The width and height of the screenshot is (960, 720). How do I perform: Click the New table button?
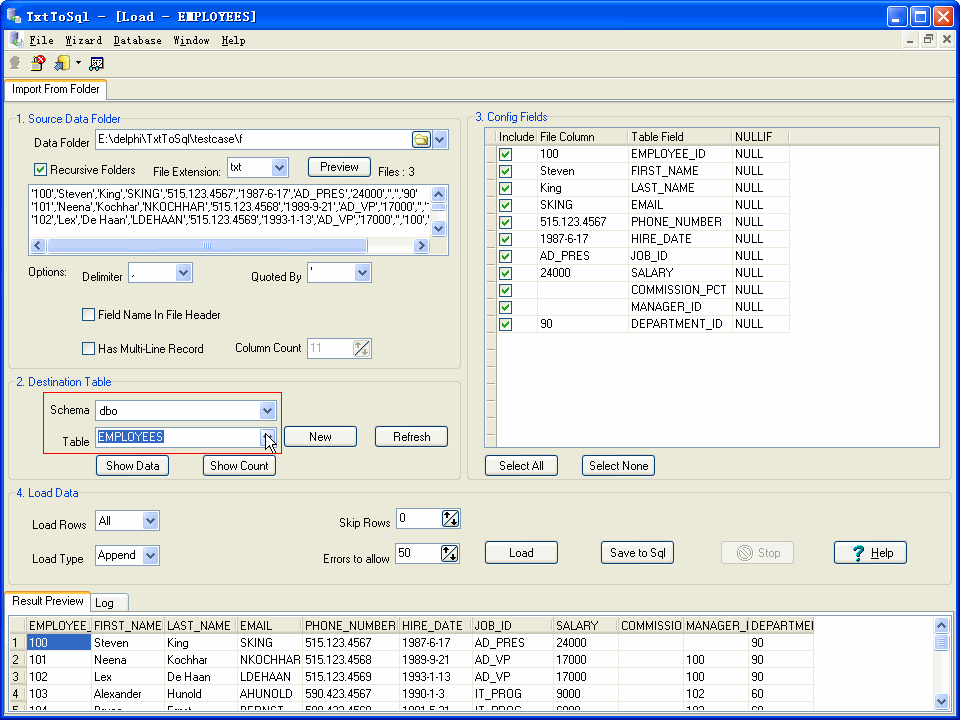320,437
